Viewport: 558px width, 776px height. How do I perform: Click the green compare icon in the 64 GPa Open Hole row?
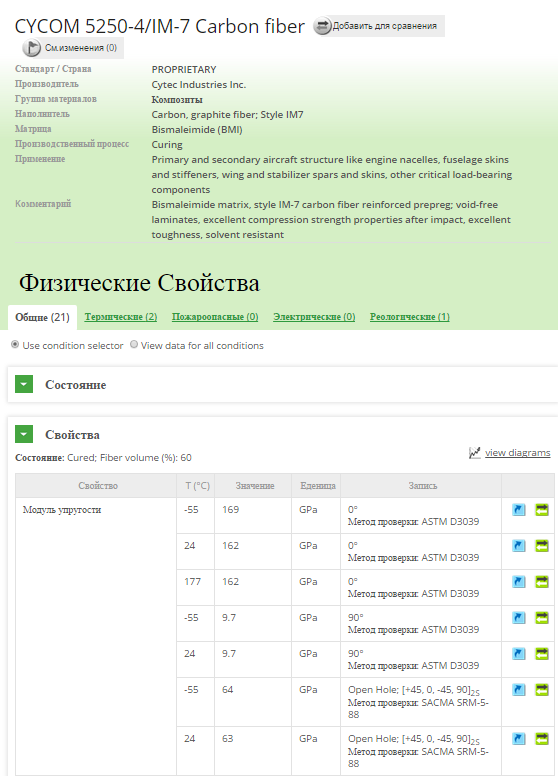(x=542, y=690)
